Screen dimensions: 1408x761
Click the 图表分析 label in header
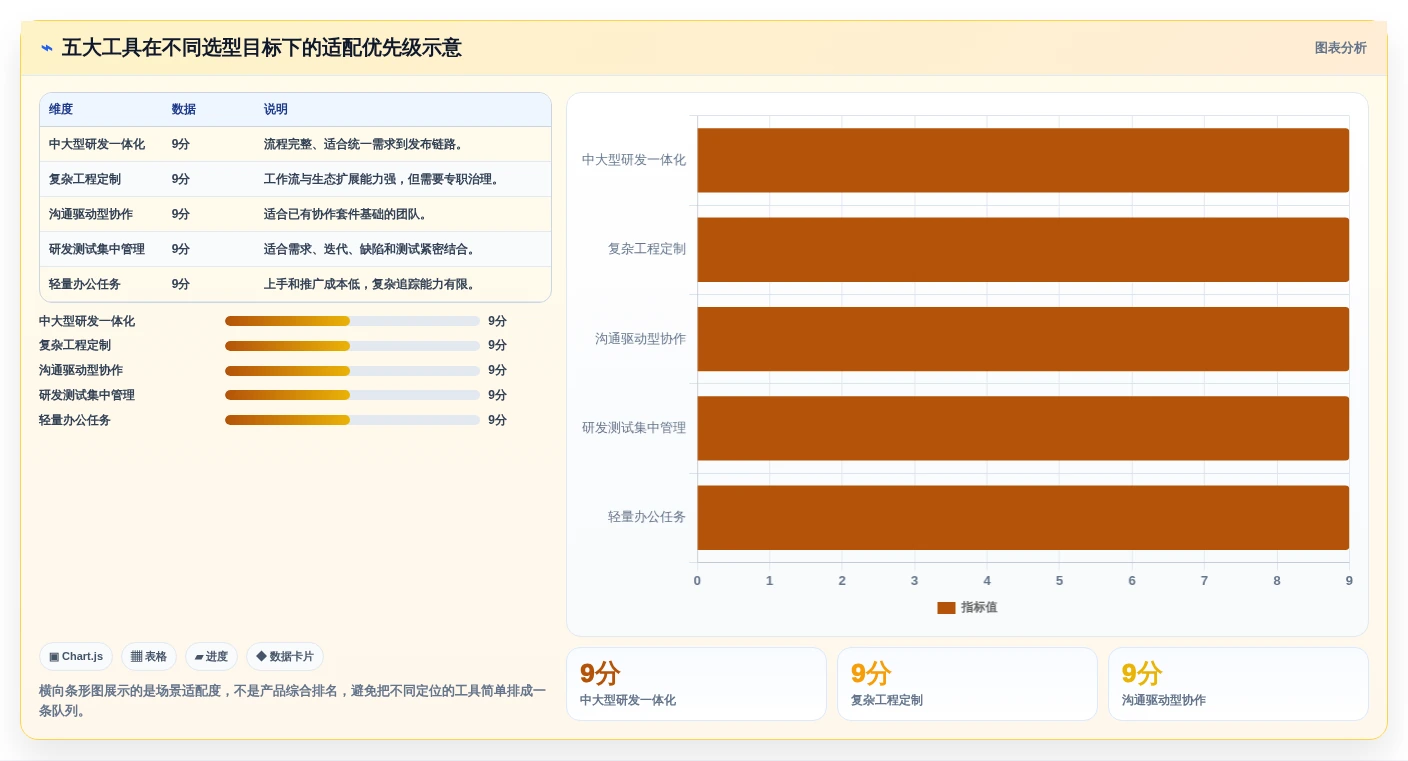[1340, 48]
